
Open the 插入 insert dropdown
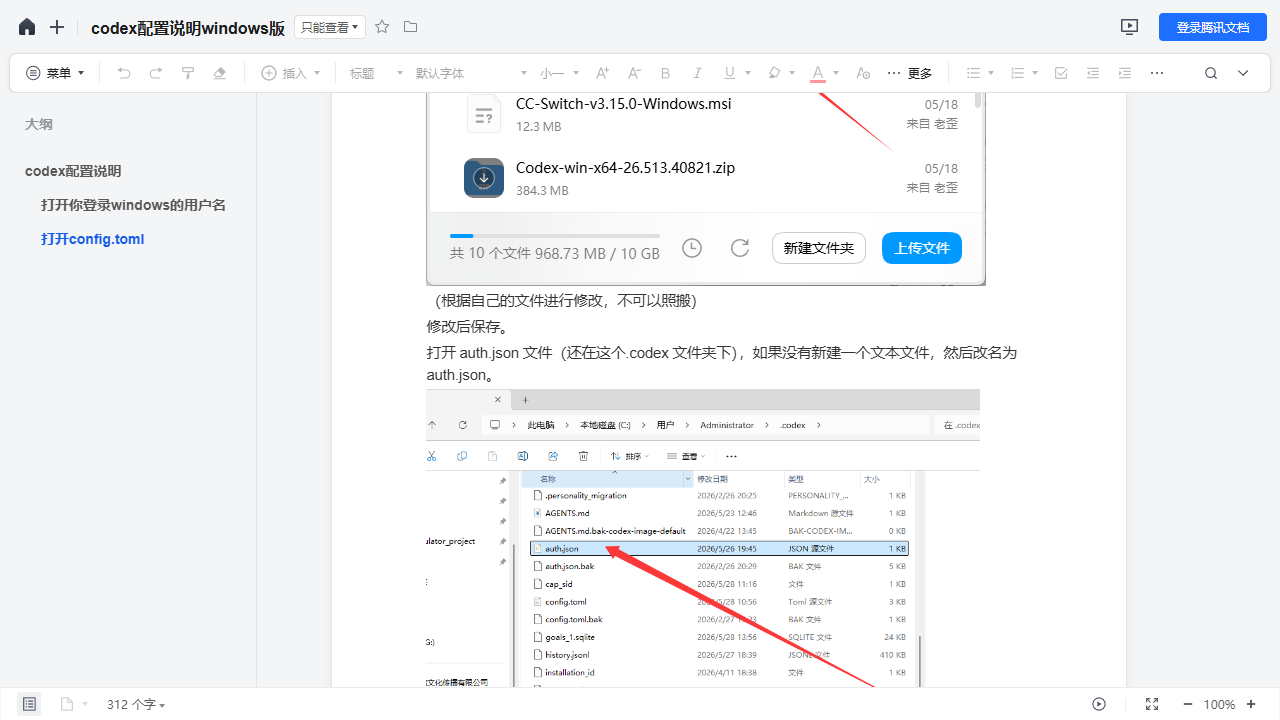coord(291,73)
